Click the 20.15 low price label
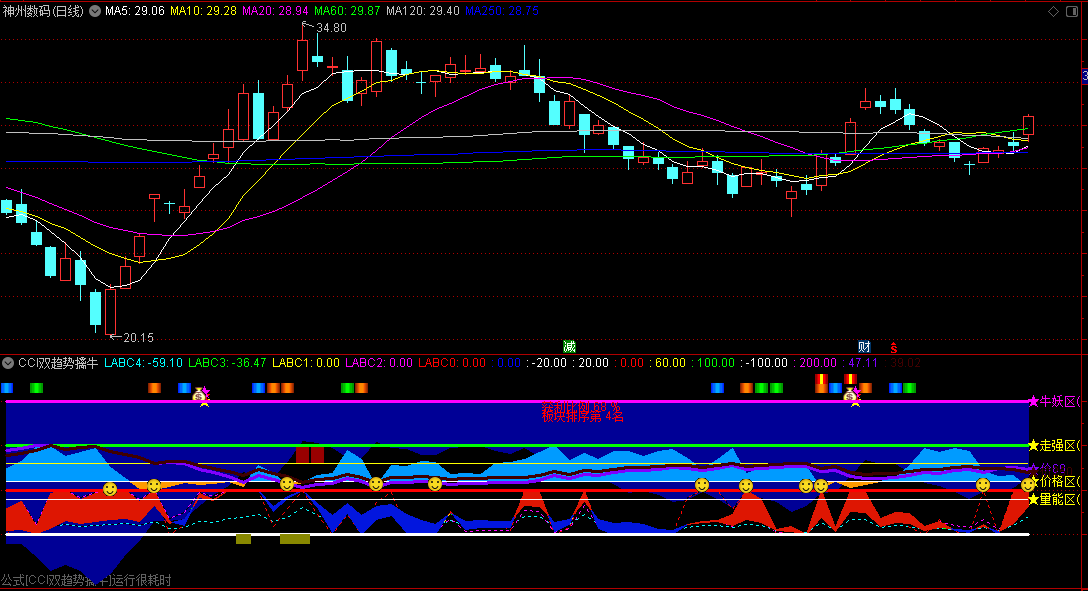 (138, 338)
